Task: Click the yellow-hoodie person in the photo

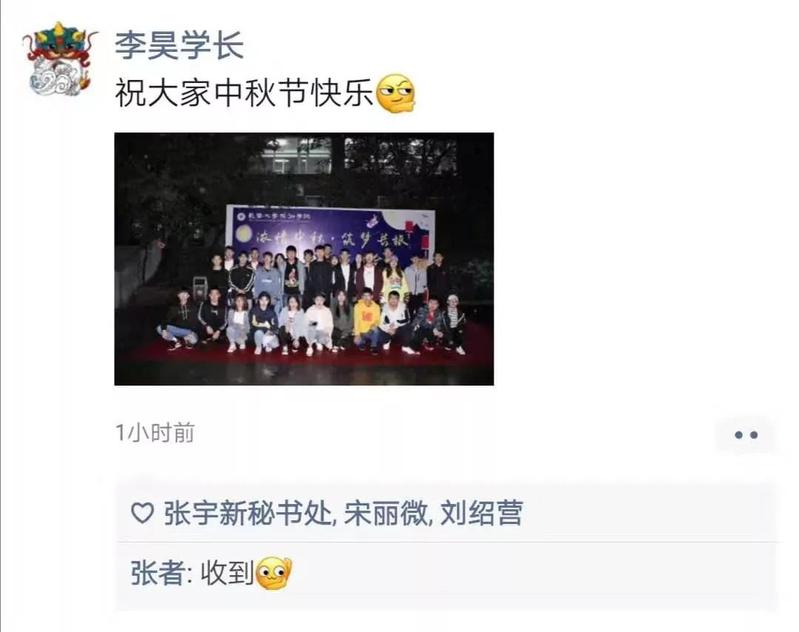Action: [x=366, y=321]
